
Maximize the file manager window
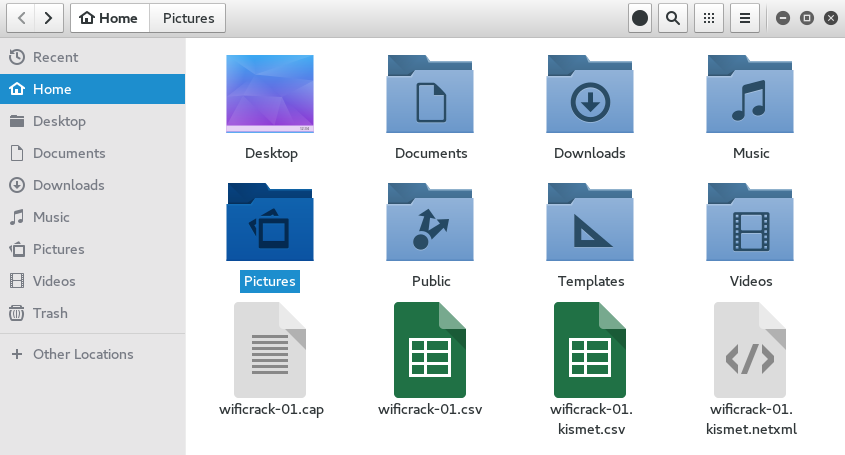pyautogui.click(x=807, y=18)
